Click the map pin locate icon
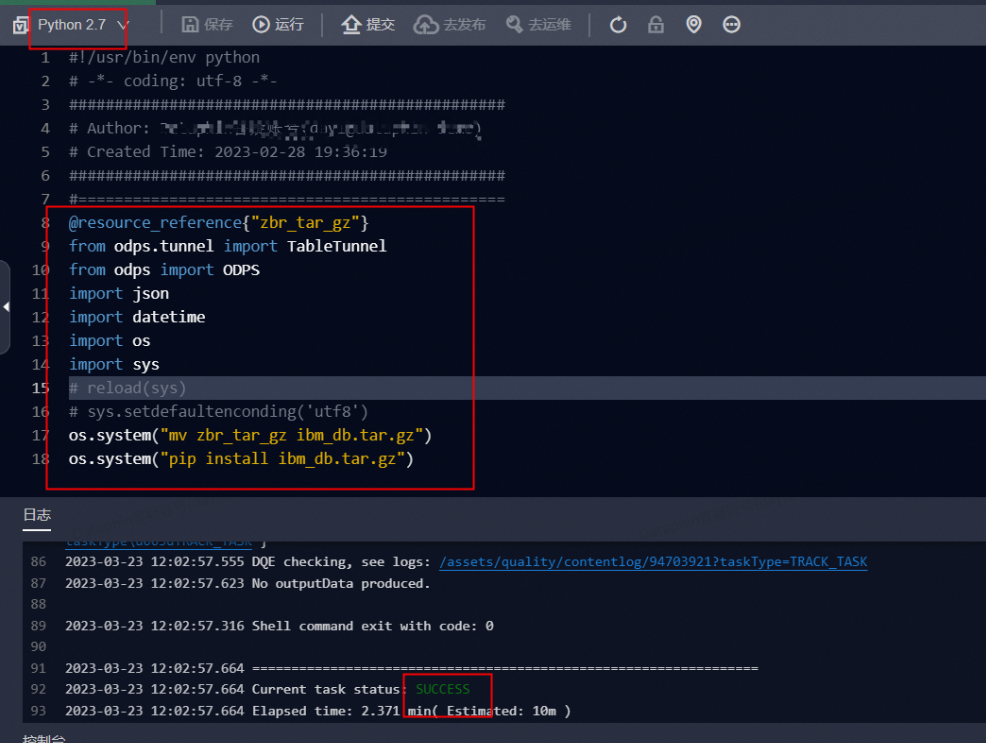 [694, 24]
